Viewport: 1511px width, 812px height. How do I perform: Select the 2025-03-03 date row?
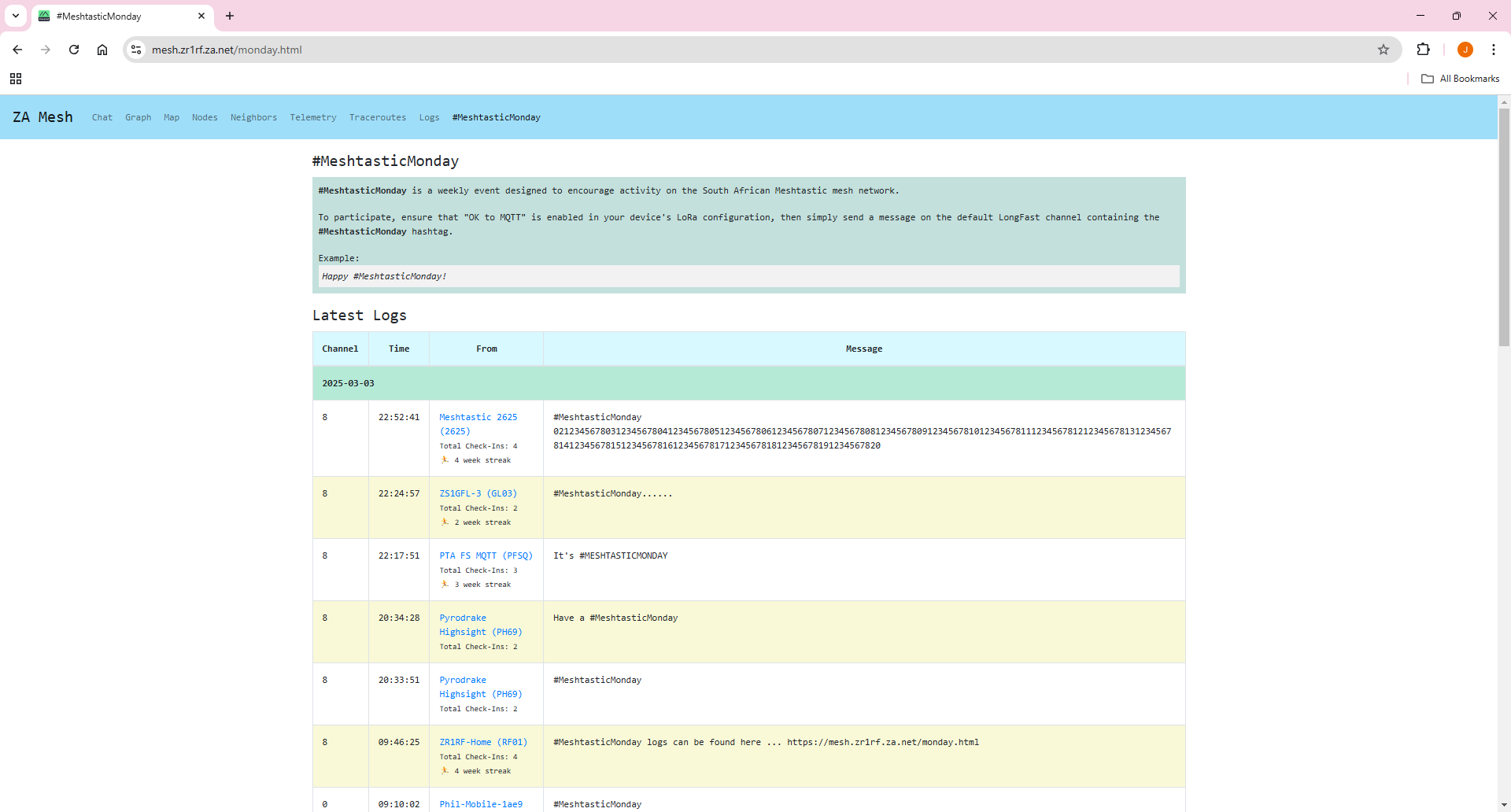[749, 383]
